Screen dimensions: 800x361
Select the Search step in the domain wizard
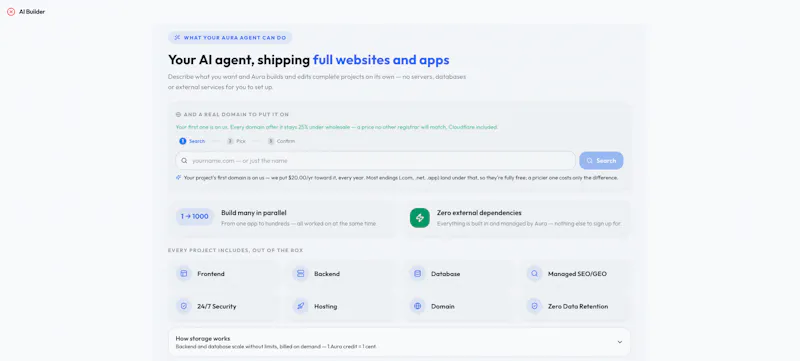point(192,141)
